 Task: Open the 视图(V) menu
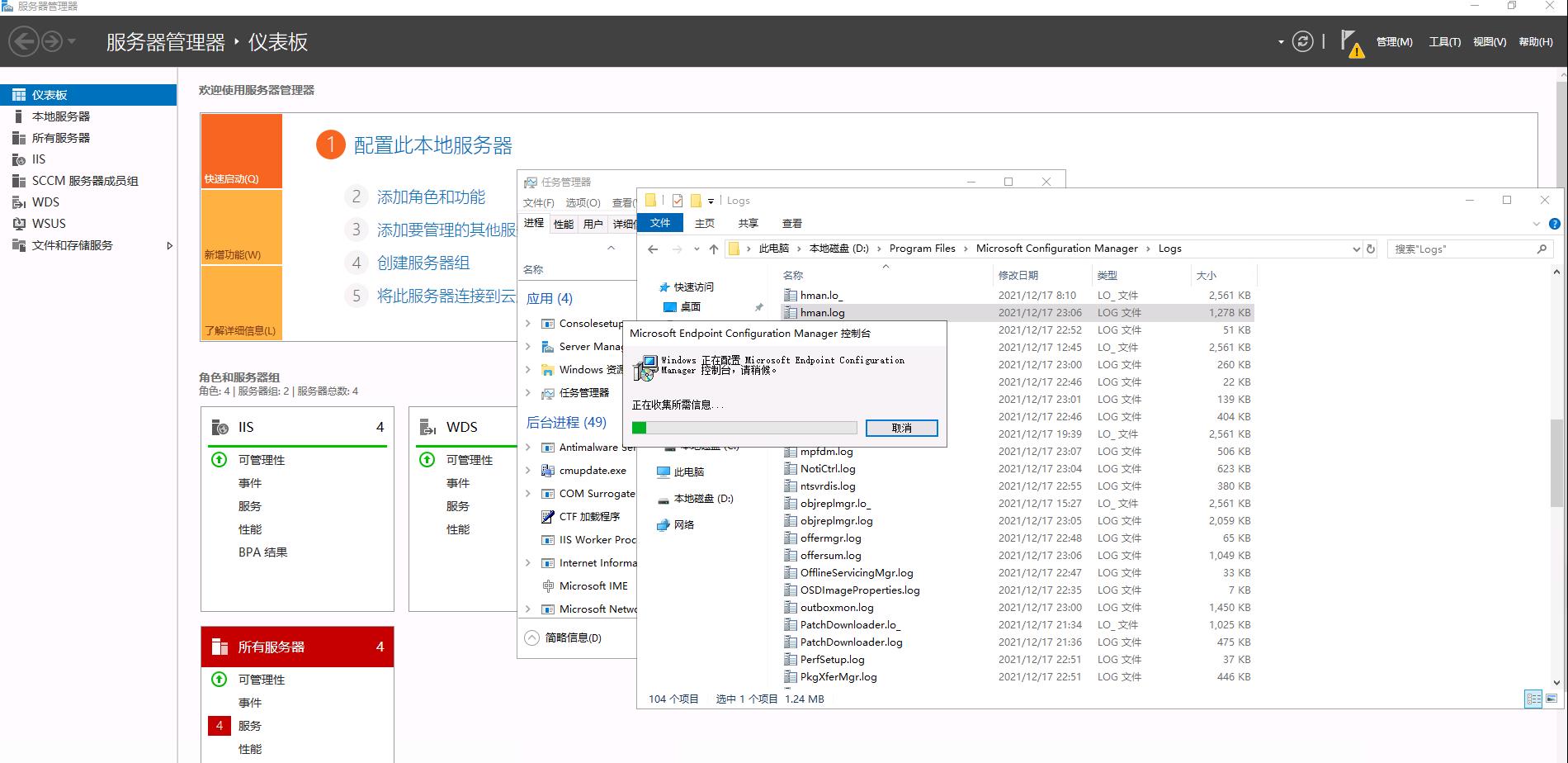click(1490, 42)
